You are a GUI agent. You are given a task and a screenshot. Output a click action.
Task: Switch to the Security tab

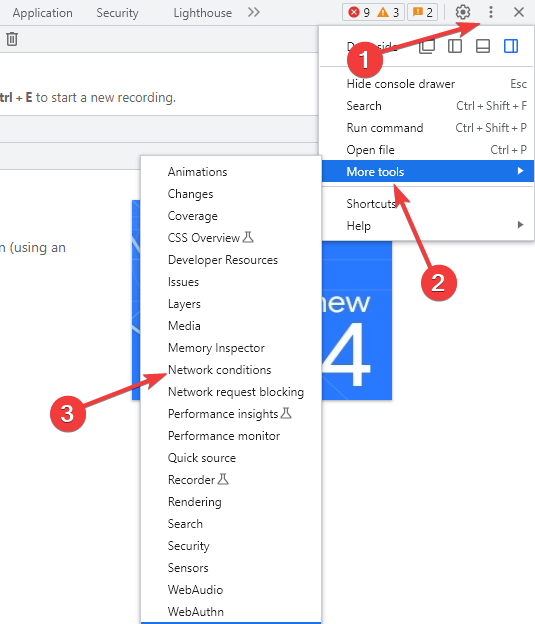[117, 13]
